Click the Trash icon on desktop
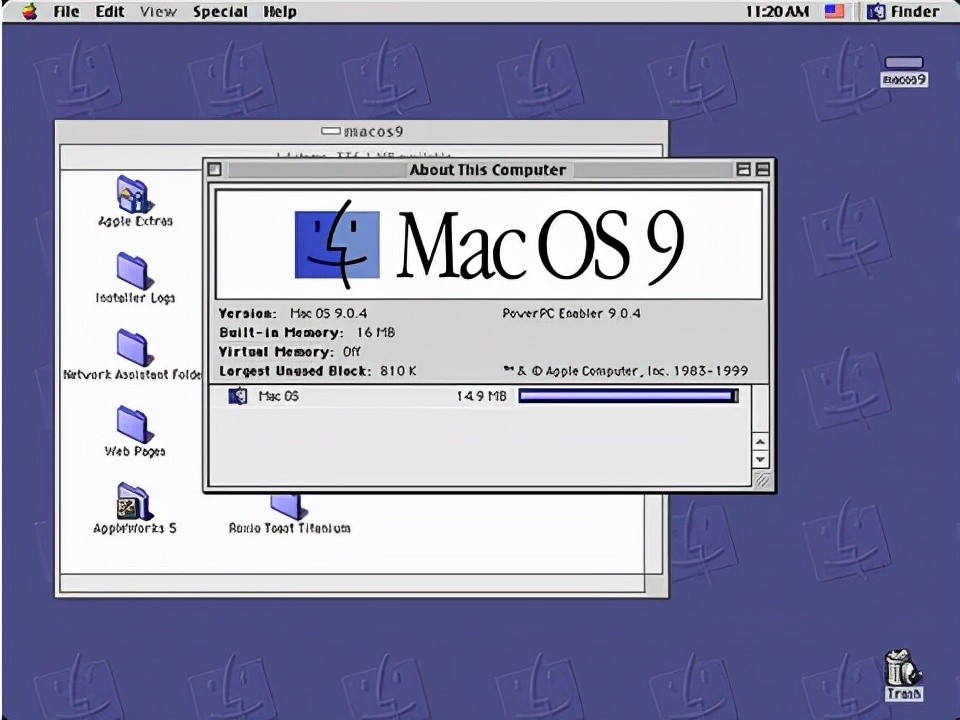The height and width of the screenshot is (720, 960). tap(902, 670)
